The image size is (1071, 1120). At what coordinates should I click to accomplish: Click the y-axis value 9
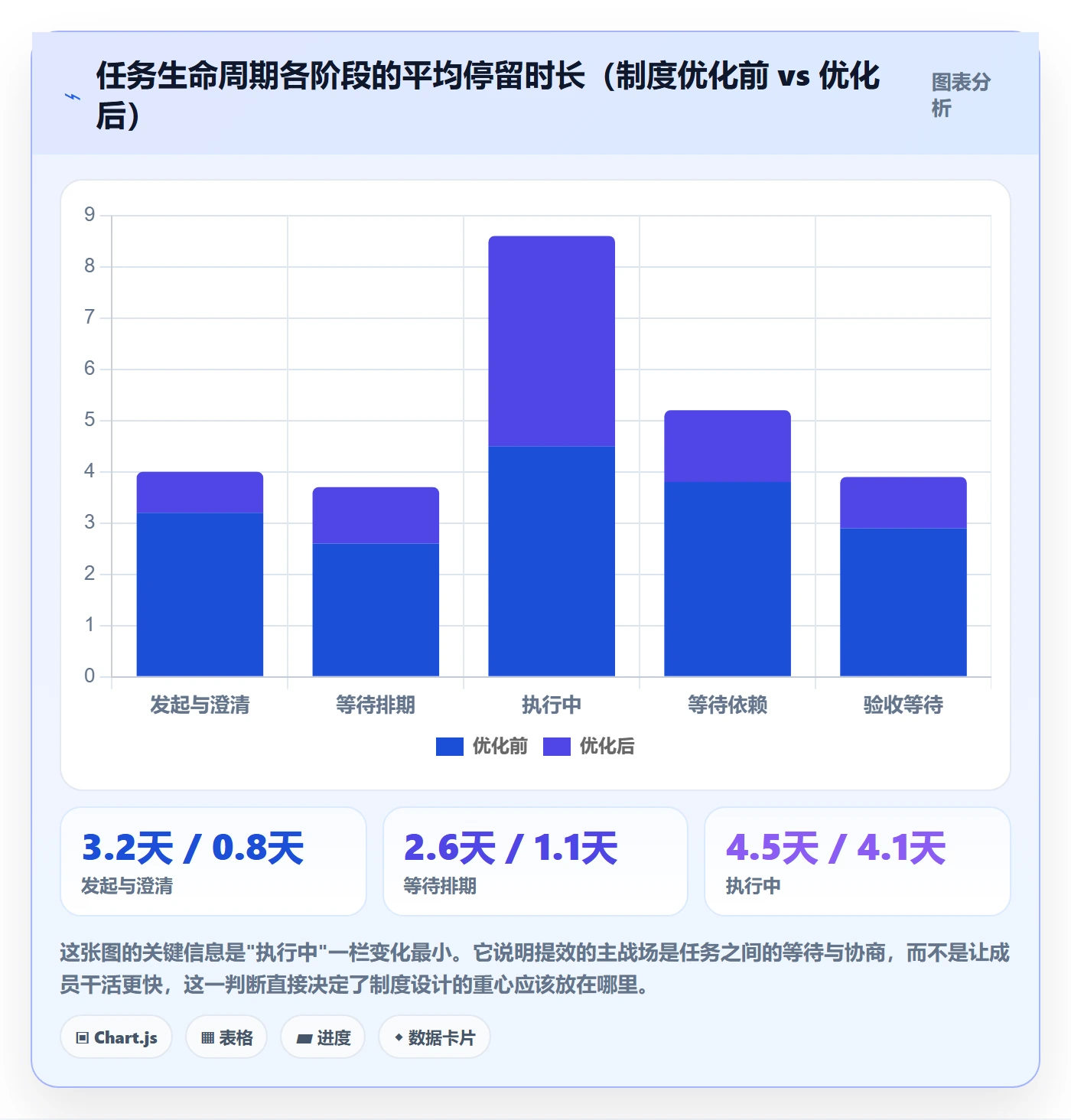(90, 215)
